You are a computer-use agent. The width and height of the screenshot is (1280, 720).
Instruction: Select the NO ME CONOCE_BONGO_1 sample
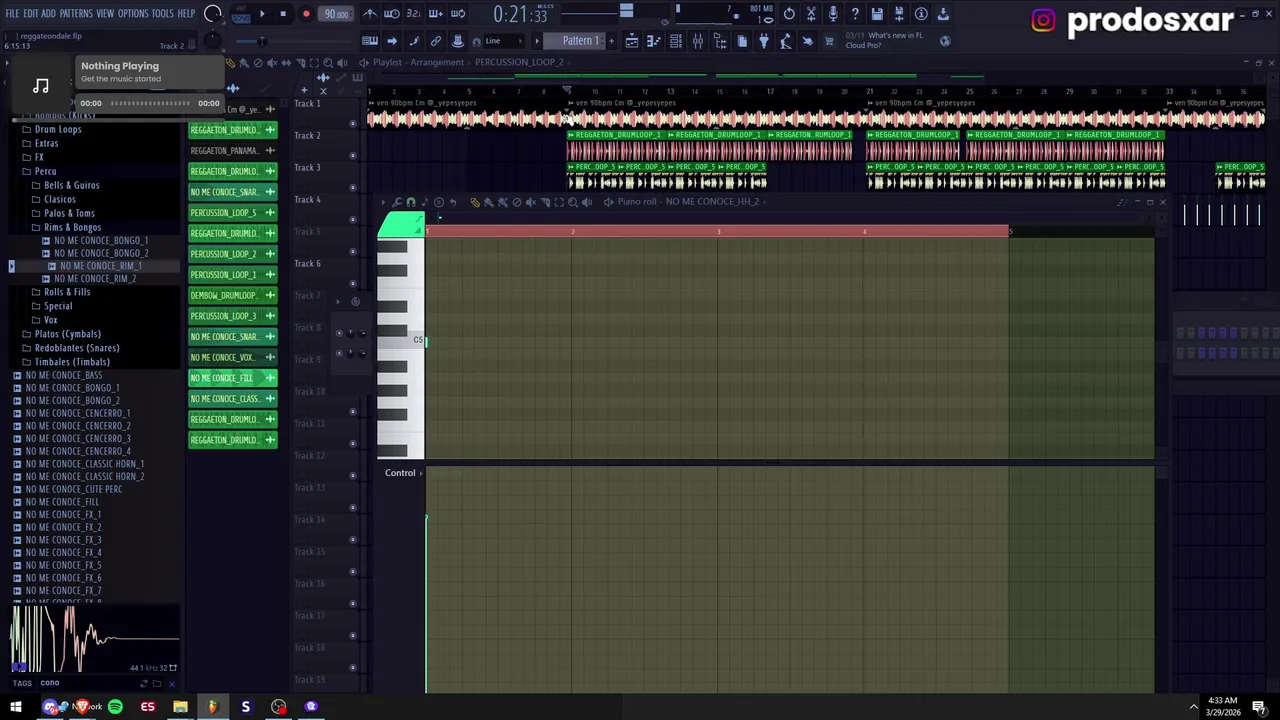pos(100,241)
